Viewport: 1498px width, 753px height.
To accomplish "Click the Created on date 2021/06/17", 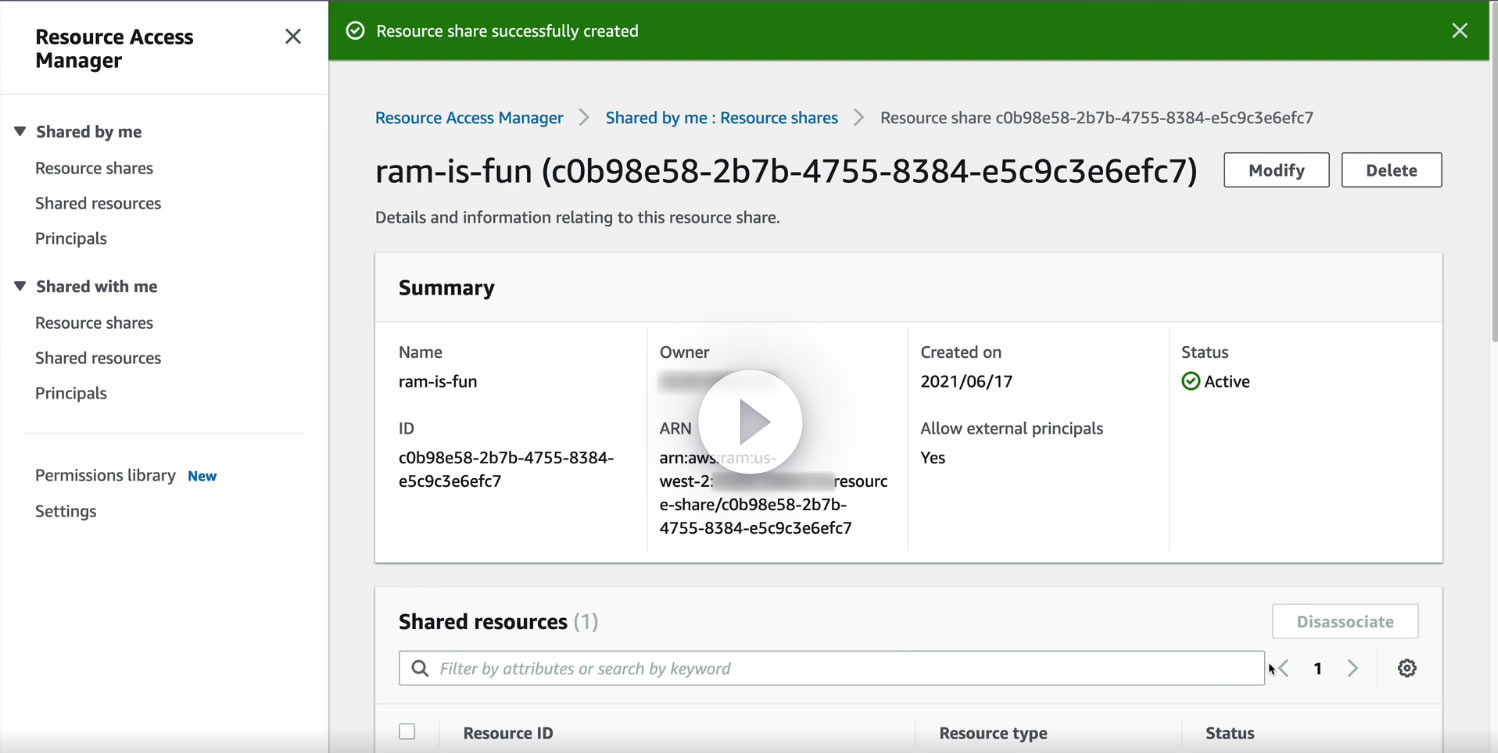I will pyautogui.click(x=967, y=381).
